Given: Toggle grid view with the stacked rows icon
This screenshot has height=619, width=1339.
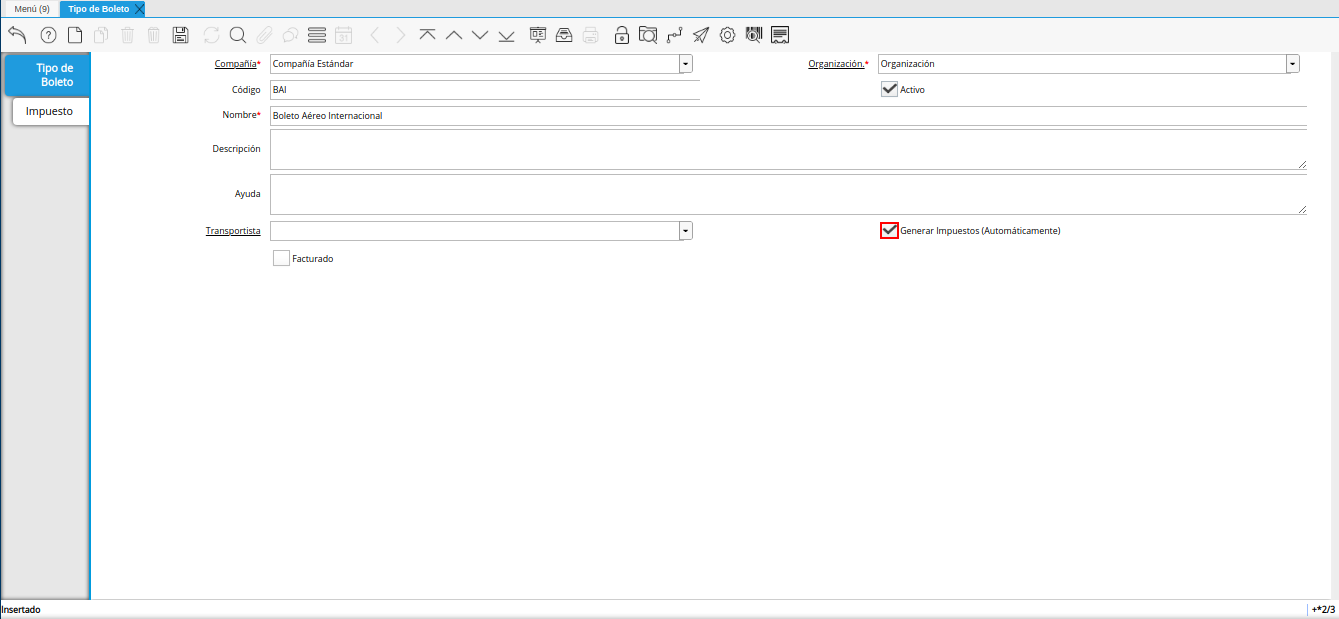Looking at the screenshot, I should click(317, 36).
